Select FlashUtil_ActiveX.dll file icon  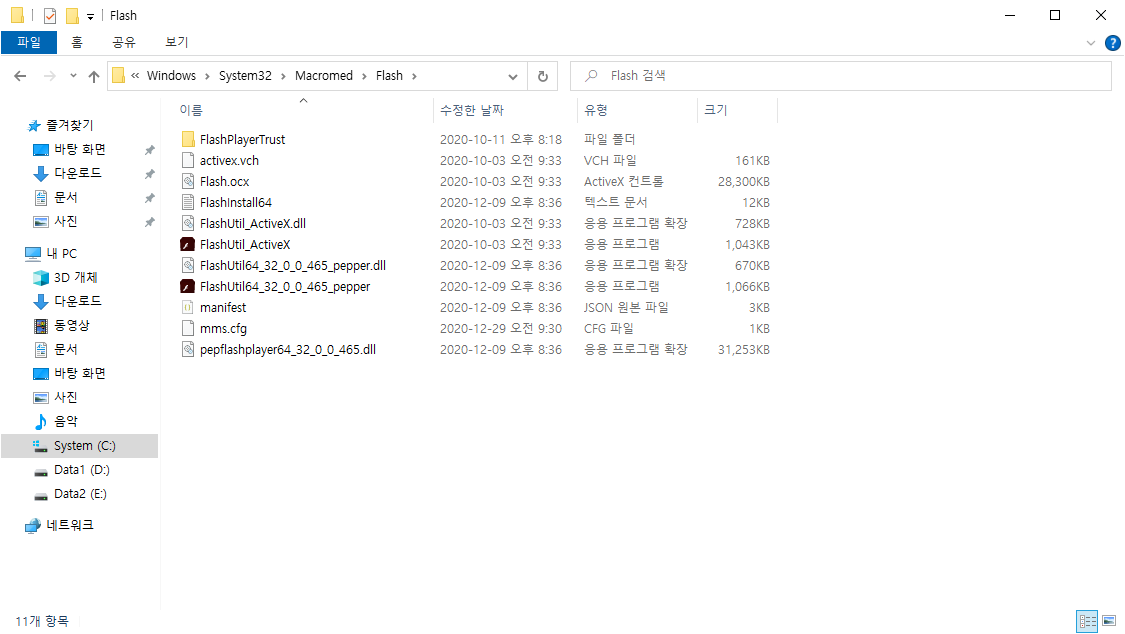click(x=188, y=223)
